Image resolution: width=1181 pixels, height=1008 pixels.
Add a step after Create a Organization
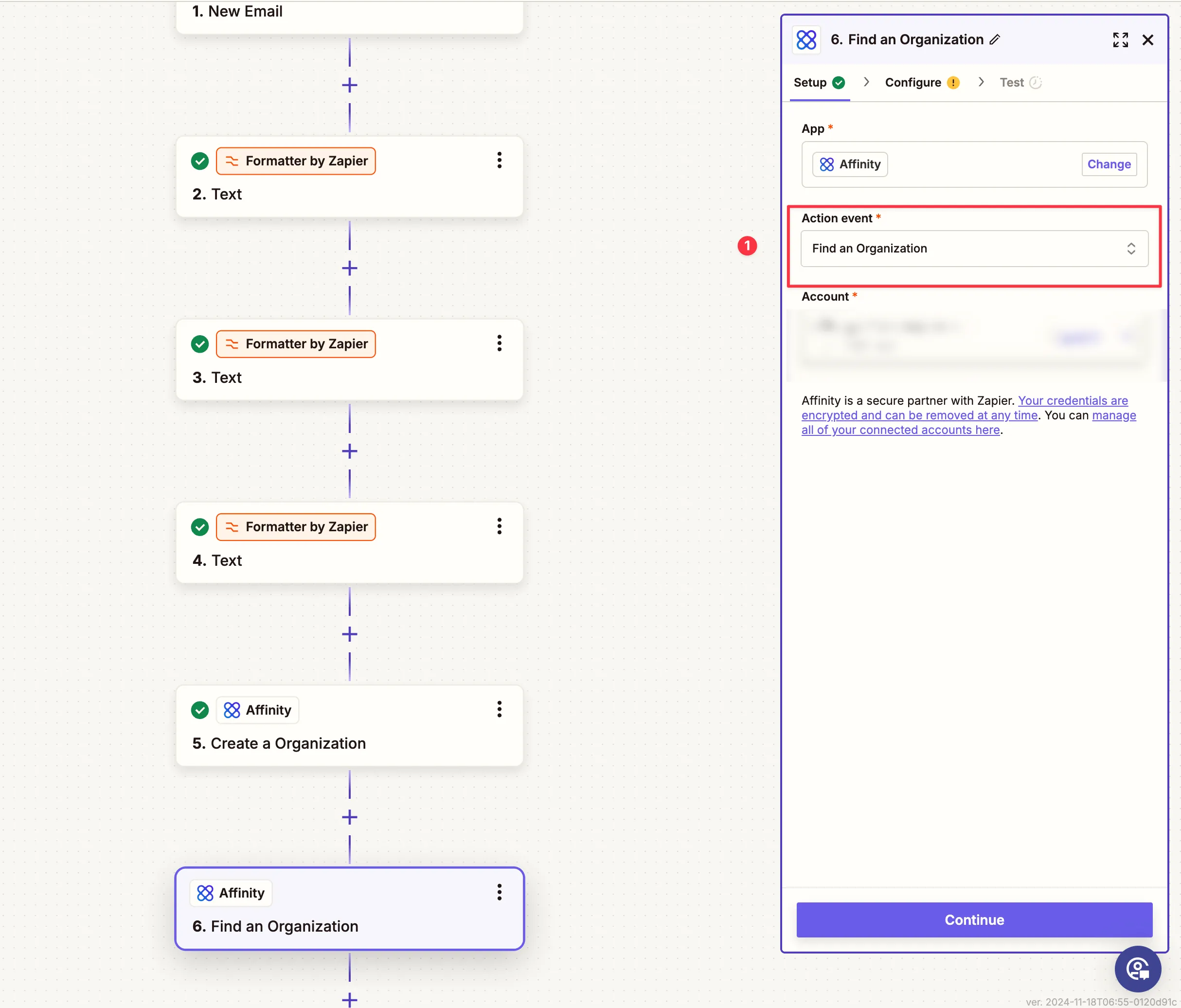tap(349, 818)
